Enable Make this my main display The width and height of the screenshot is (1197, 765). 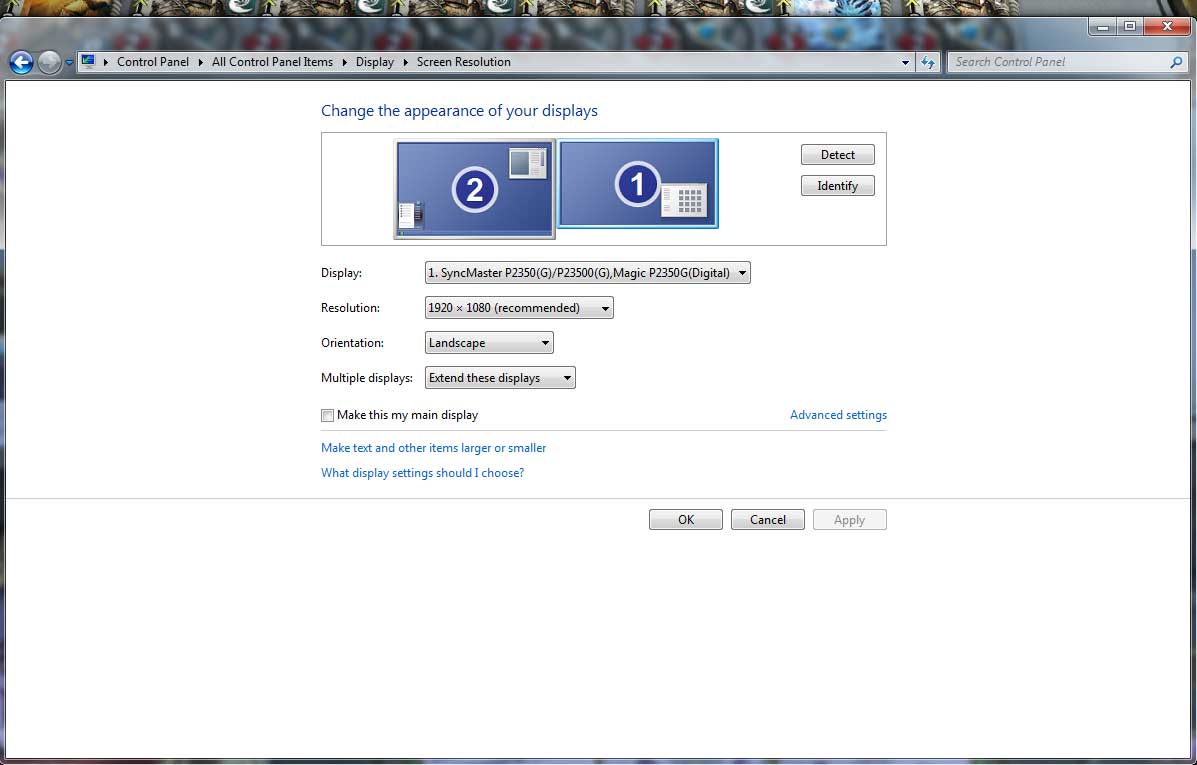coord(327,415)
